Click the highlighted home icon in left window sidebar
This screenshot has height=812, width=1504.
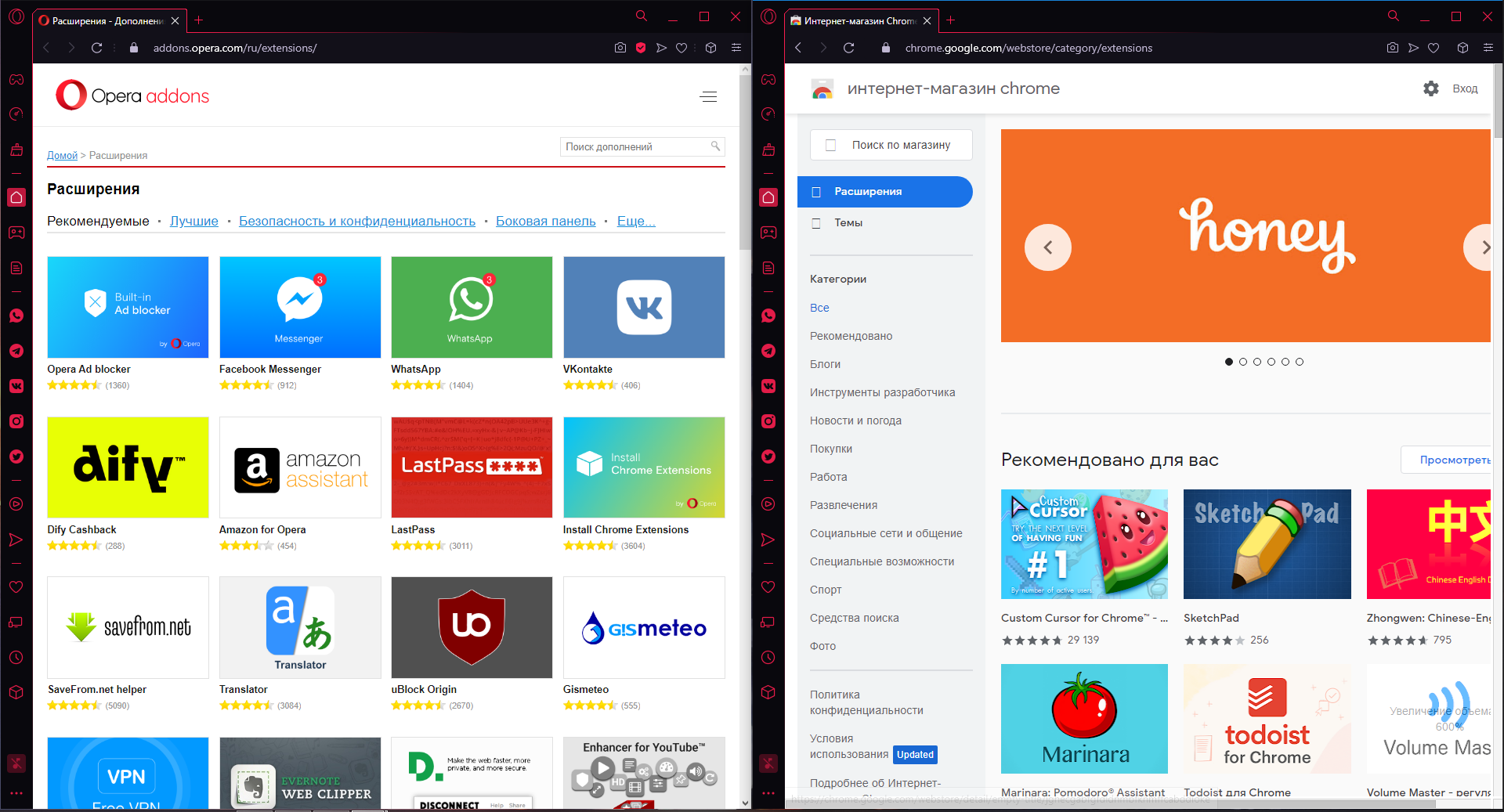[16, 197]
